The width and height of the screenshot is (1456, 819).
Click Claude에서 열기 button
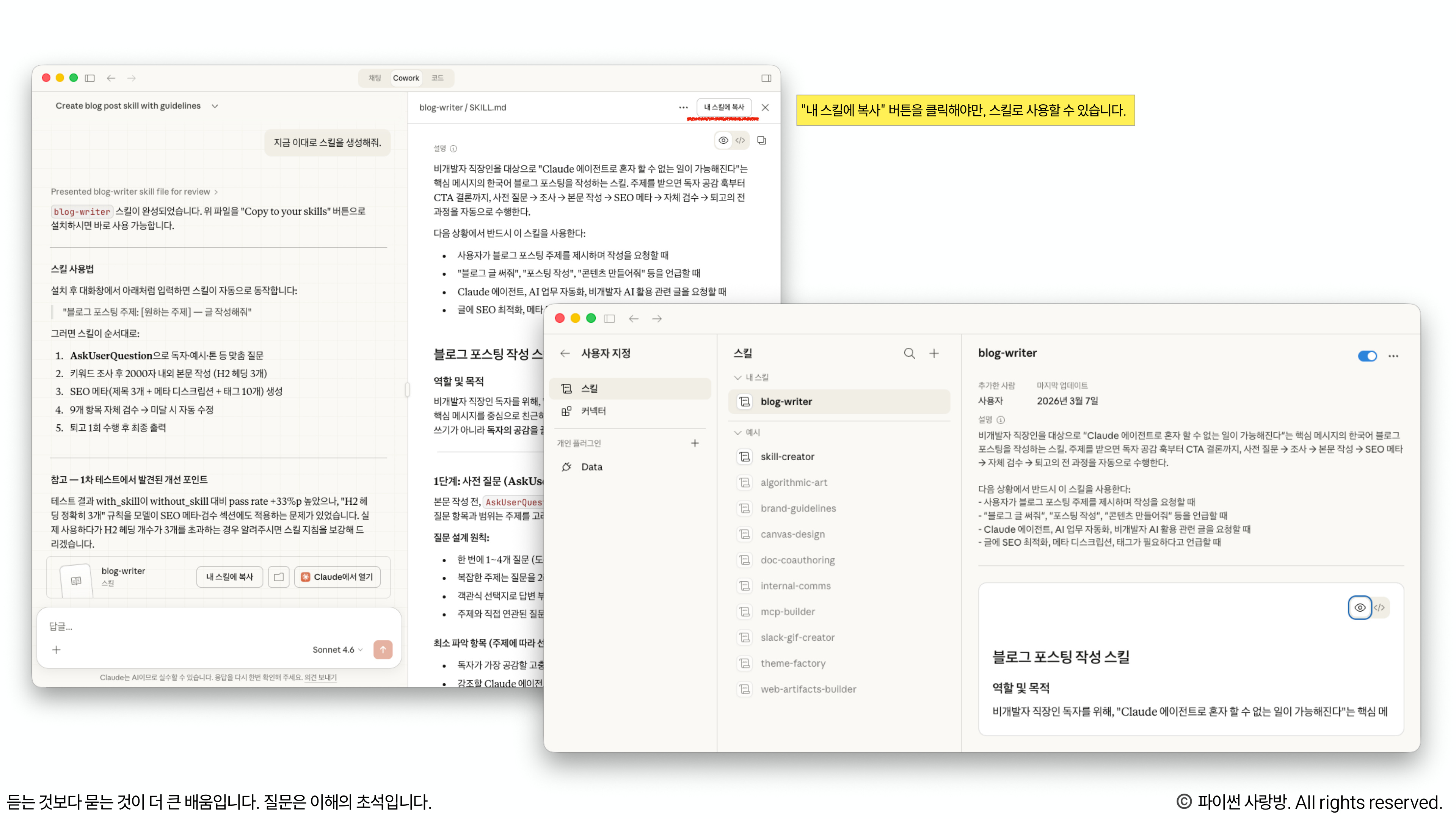pos(337,576)
